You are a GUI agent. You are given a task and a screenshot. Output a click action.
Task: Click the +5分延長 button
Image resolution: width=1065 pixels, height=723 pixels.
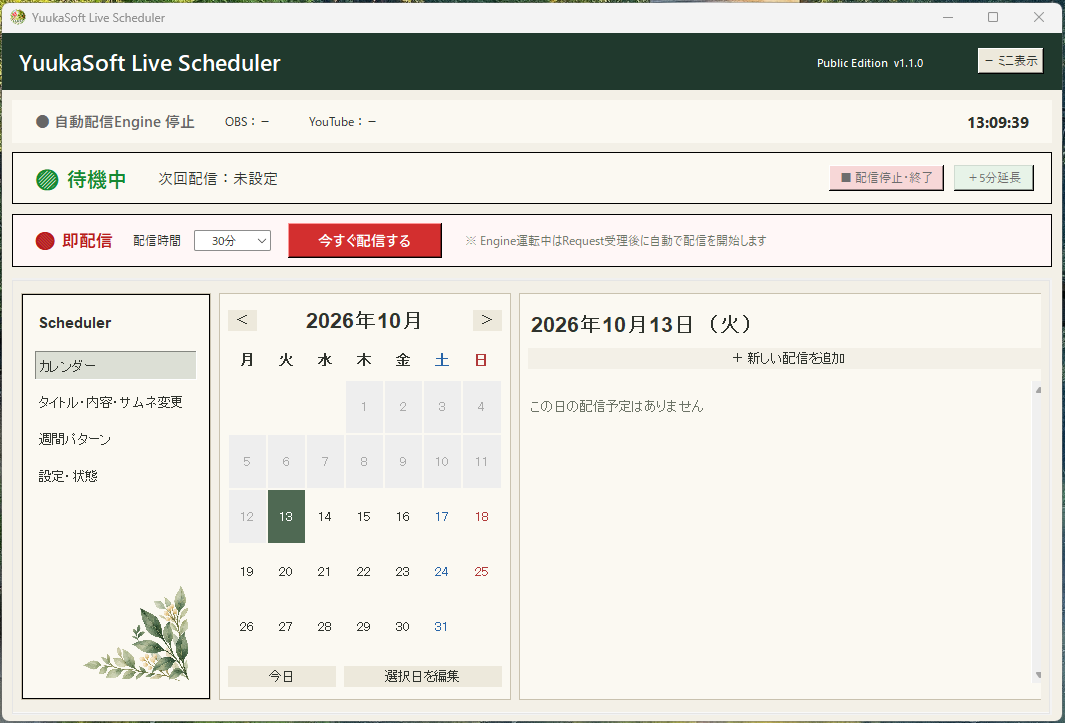(994, 178)
